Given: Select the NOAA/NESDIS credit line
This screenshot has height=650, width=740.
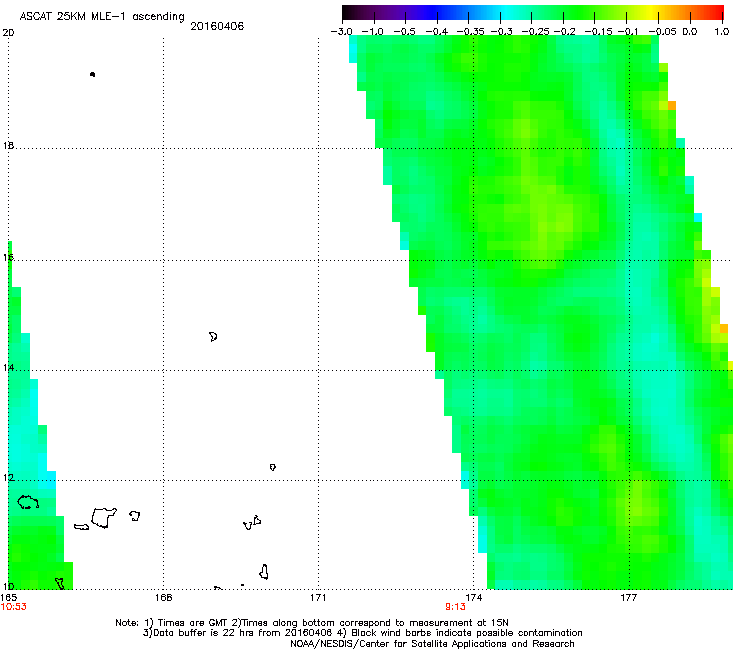Looking at the screenshot, I should (x=432, y=644).
